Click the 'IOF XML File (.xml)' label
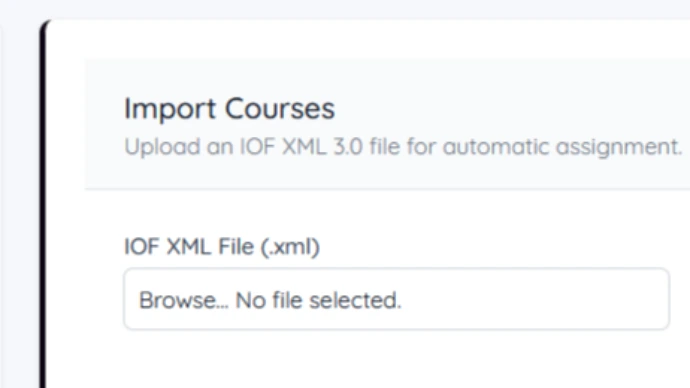The image size is (690, 388). click(x=222, y=246)
